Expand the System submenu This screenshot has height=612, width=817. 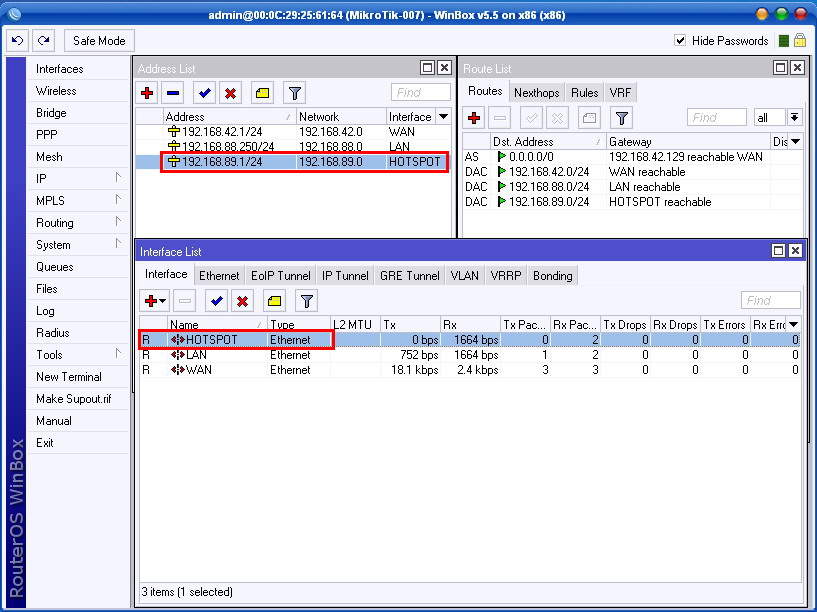tap(77, 245)
